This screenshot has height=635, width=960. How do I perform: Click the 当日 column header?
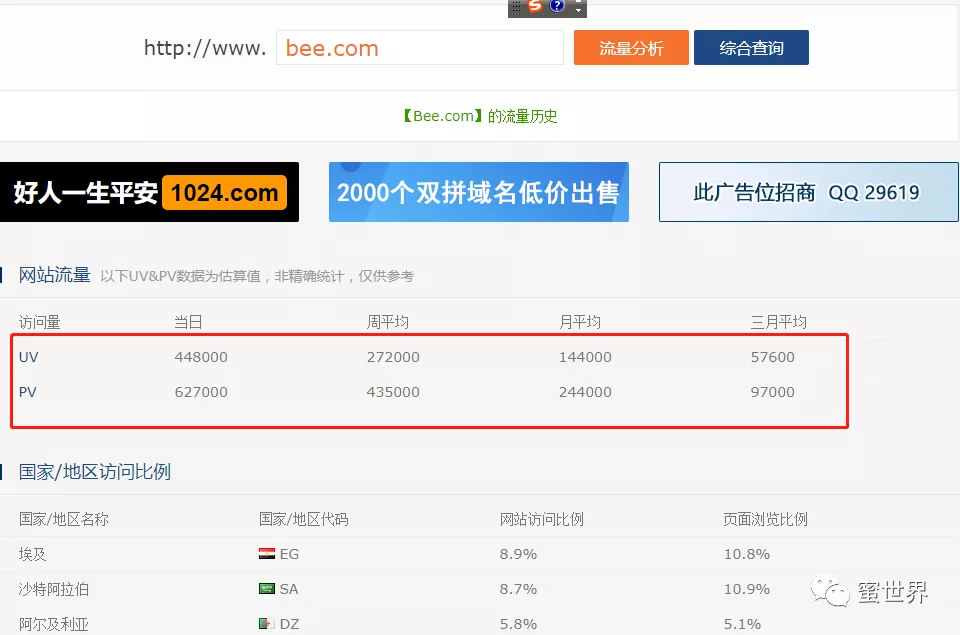click(188, 322)
